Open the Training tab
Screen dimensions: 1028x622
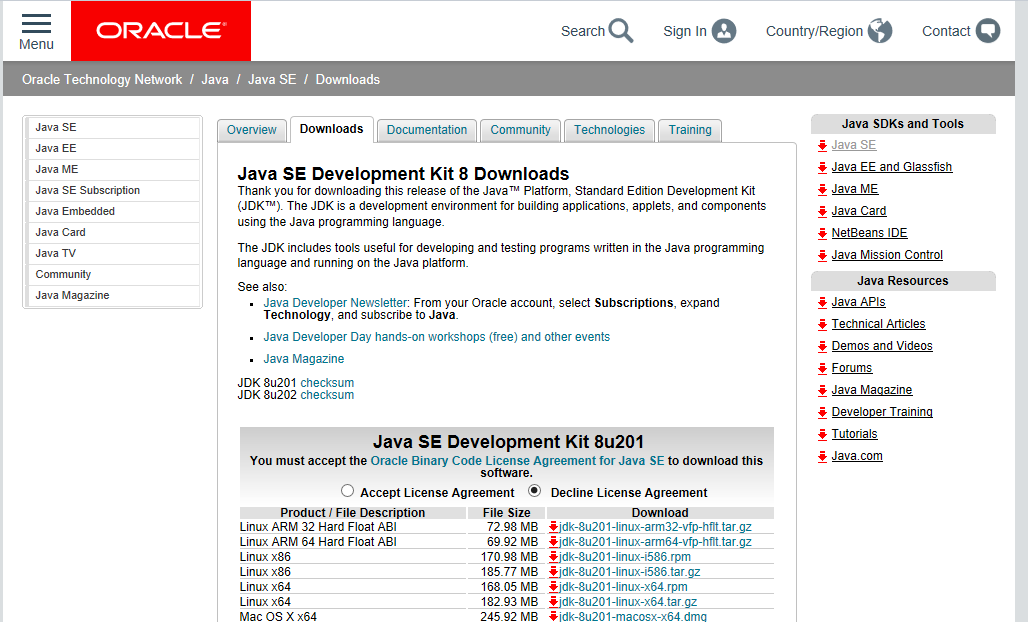coord(690,130)
